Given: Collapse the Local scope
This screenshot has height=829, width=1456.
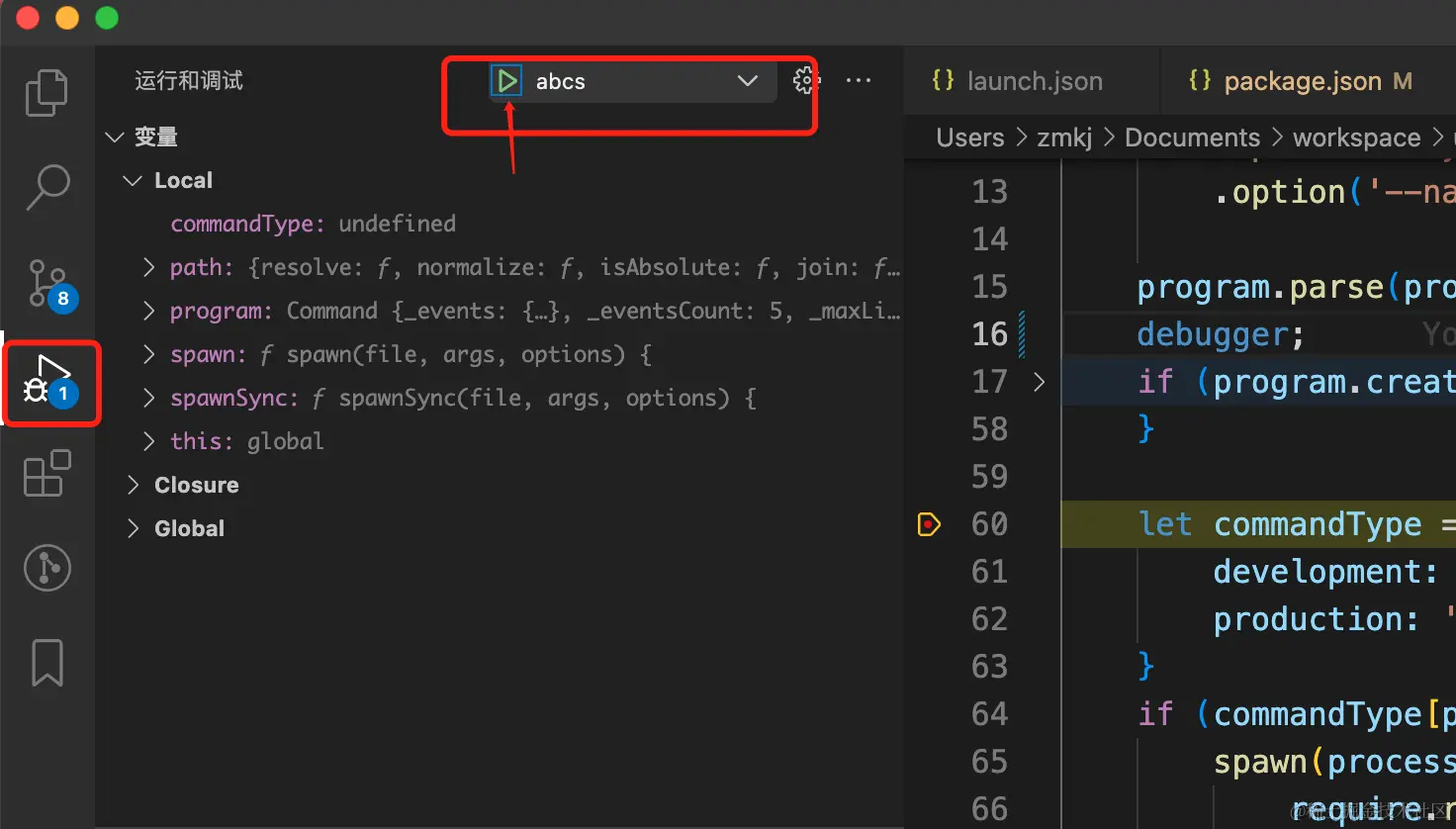Looking at the screenshot, I should [133, 180].
